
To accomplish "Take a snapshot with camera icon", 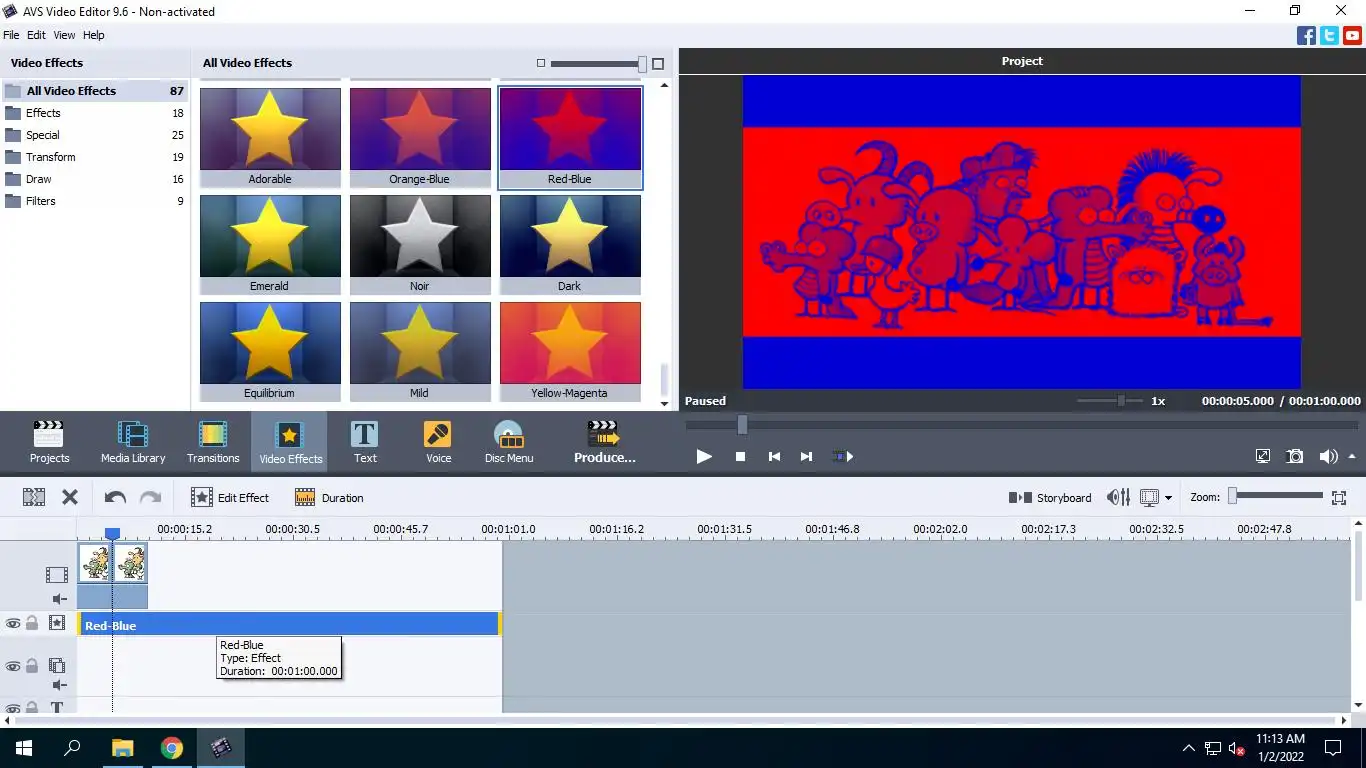I will [x=1295, y=456].
